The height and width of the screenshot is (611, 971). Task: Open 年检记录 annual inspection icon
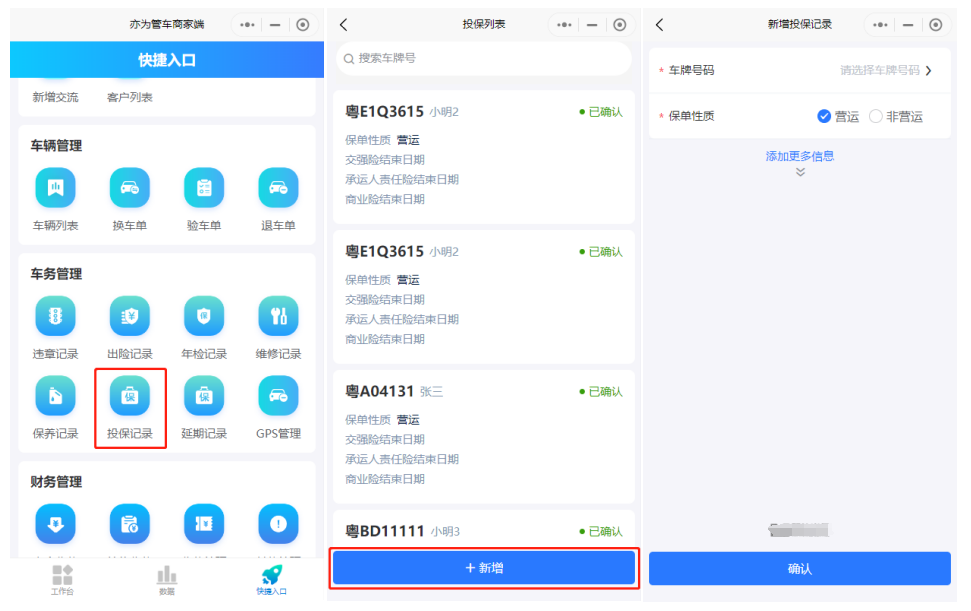pyautogui.click(x=204, y=317)
